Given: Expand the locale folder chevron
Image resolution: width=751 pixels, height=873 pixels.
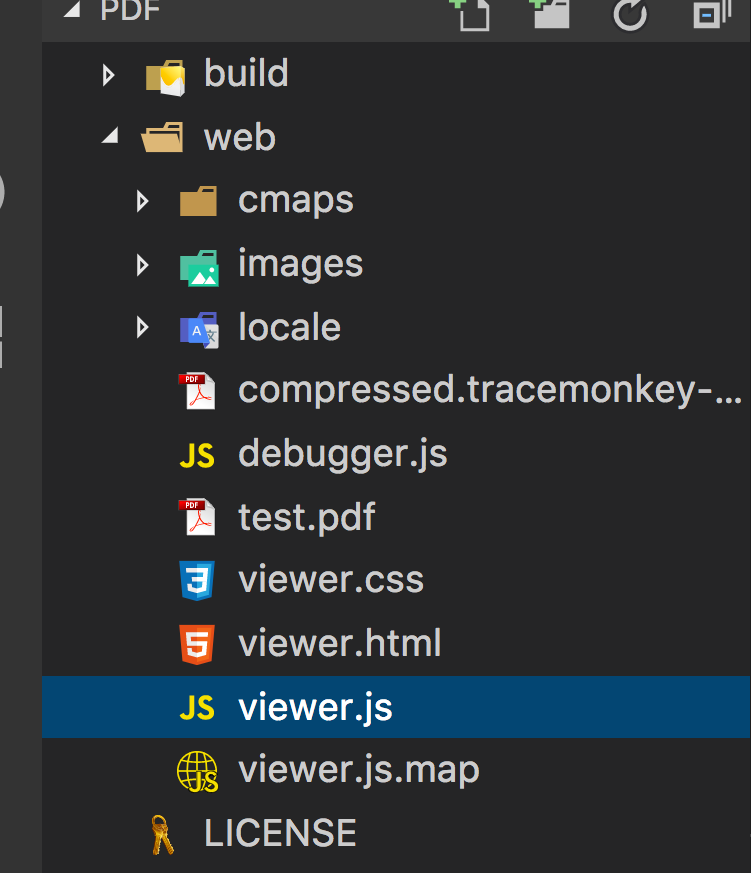Looking at the screenshot, I should tap(143, 328).
